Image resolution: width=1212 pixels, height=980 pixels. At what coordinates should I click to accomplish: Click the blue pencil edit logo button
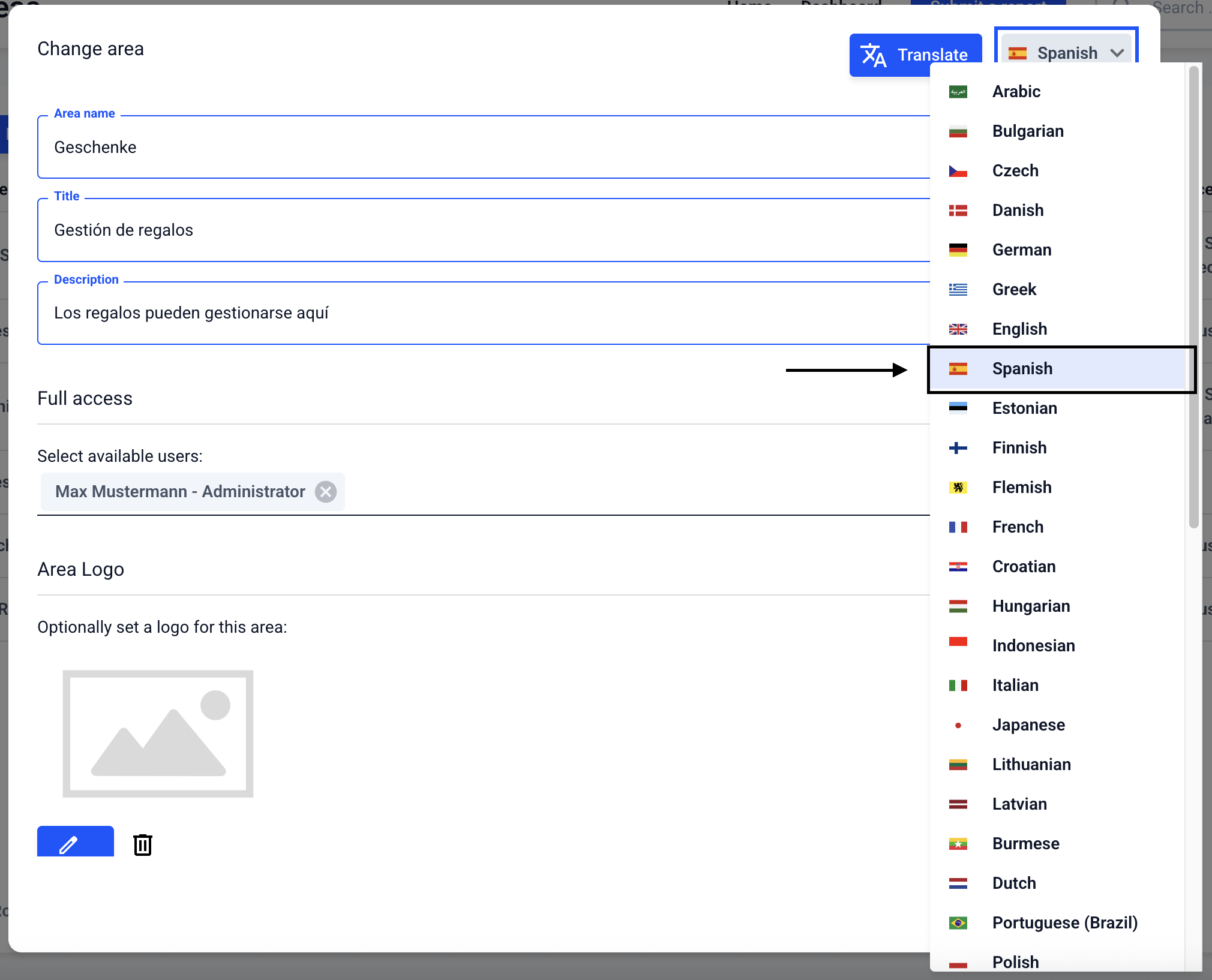75,842
